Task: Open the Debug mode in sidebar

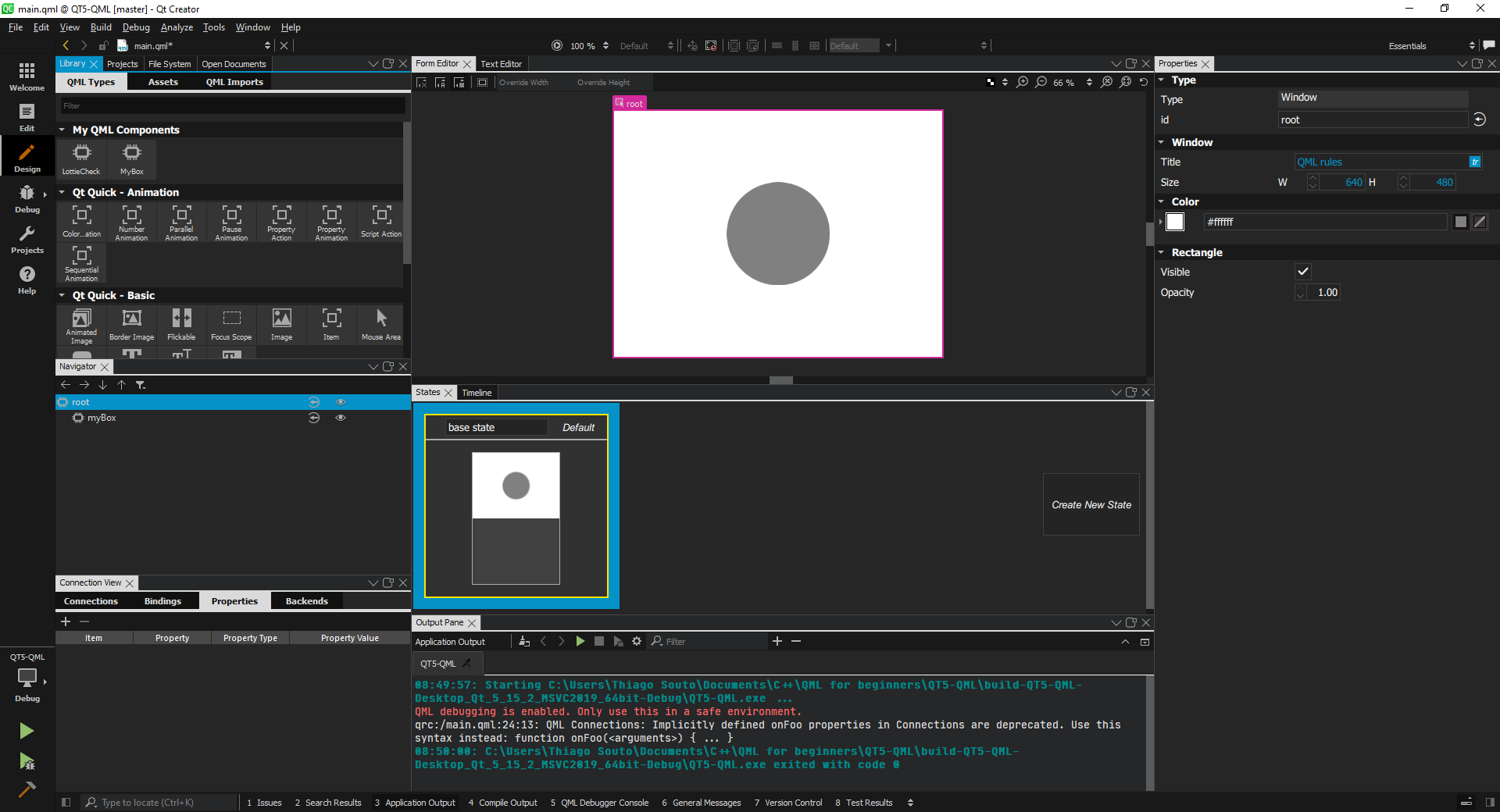Action: [27, 198]
